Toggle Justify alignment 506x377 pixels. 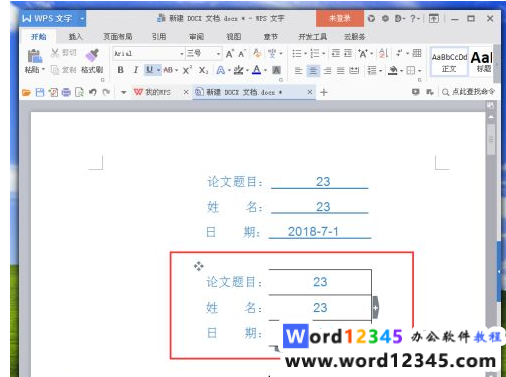point(340,70)
